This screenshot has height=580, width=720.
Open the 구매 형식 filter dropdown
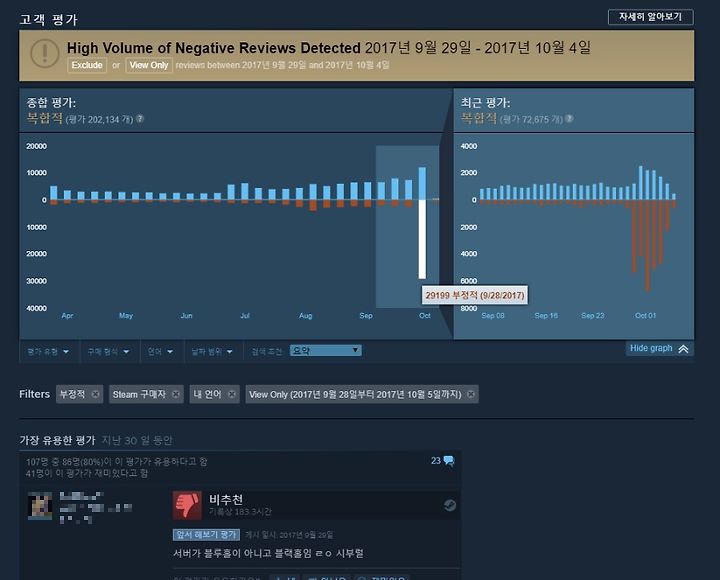109,352
